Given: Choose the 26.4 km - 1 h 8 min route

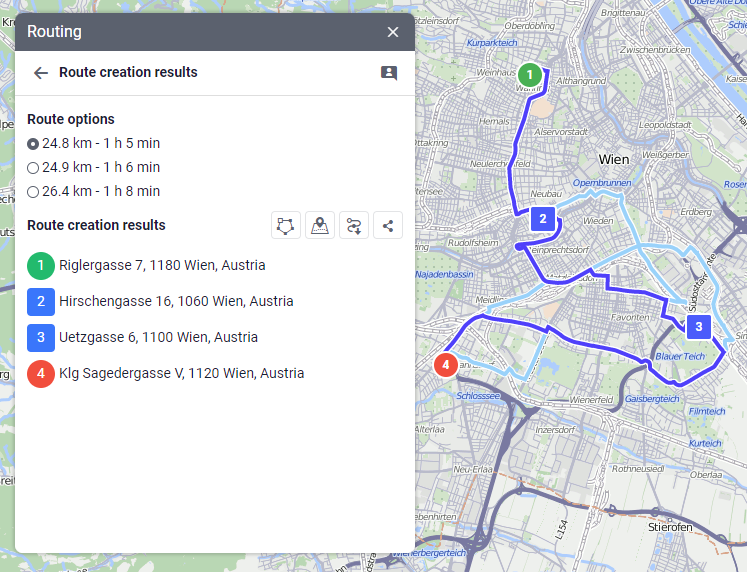Looking at the screenshot, I should [33, 192].
